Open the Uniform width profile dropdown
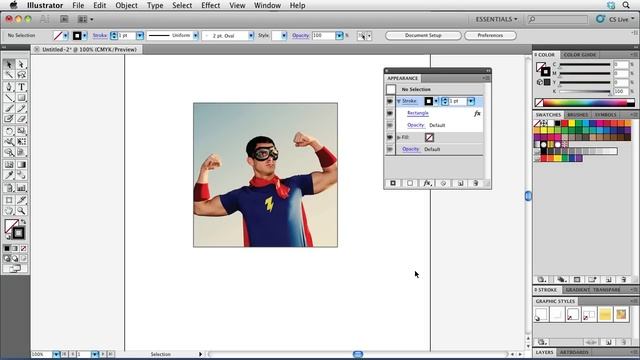 pos(196,36)
